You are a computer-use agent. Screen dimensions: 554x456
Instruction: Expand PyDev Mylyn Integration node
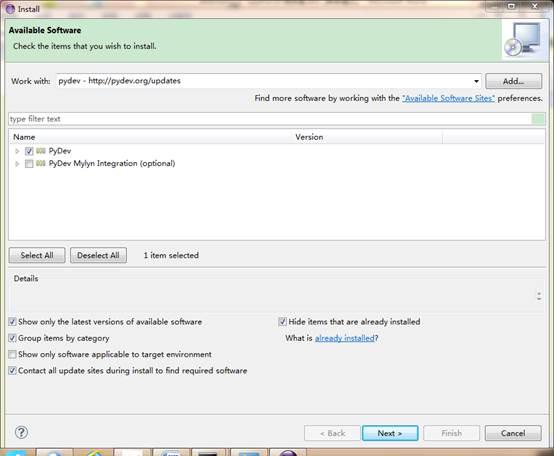click(17, 164)
